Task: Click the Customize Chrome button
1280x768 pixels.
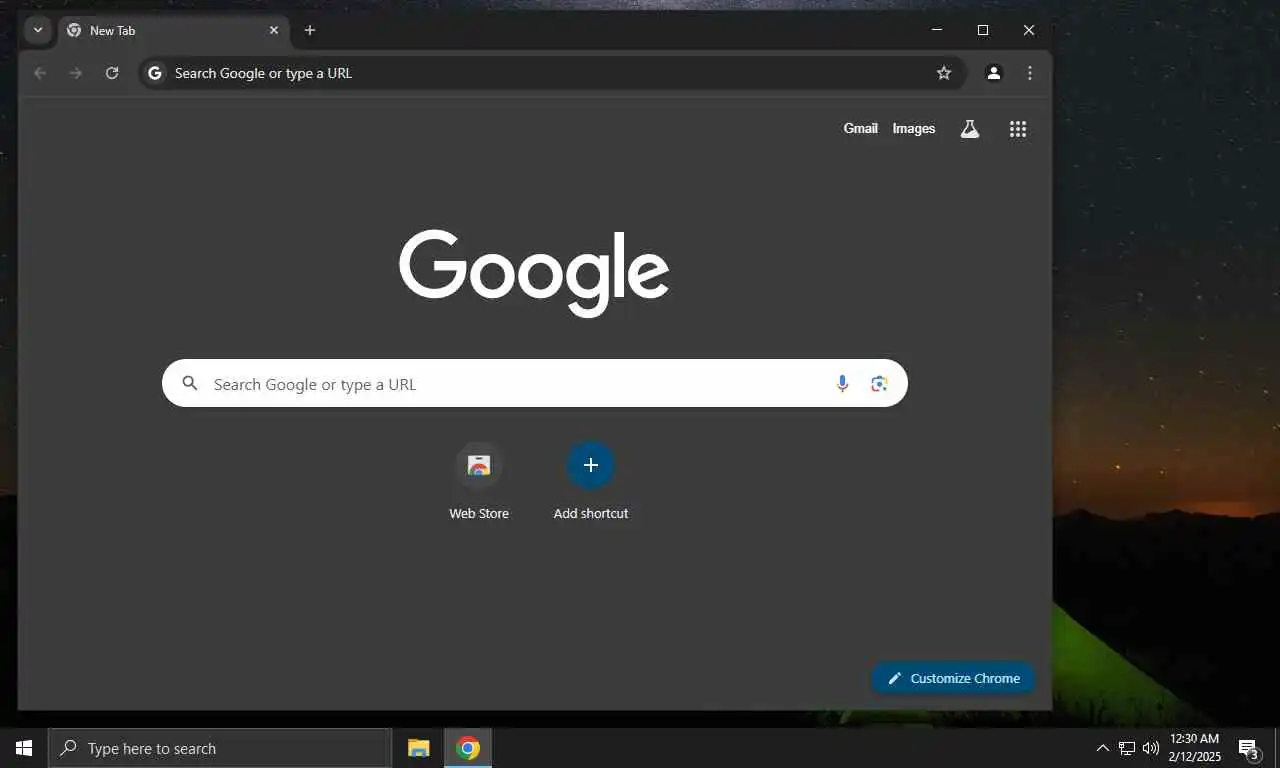Action: (x=953, y=678)
